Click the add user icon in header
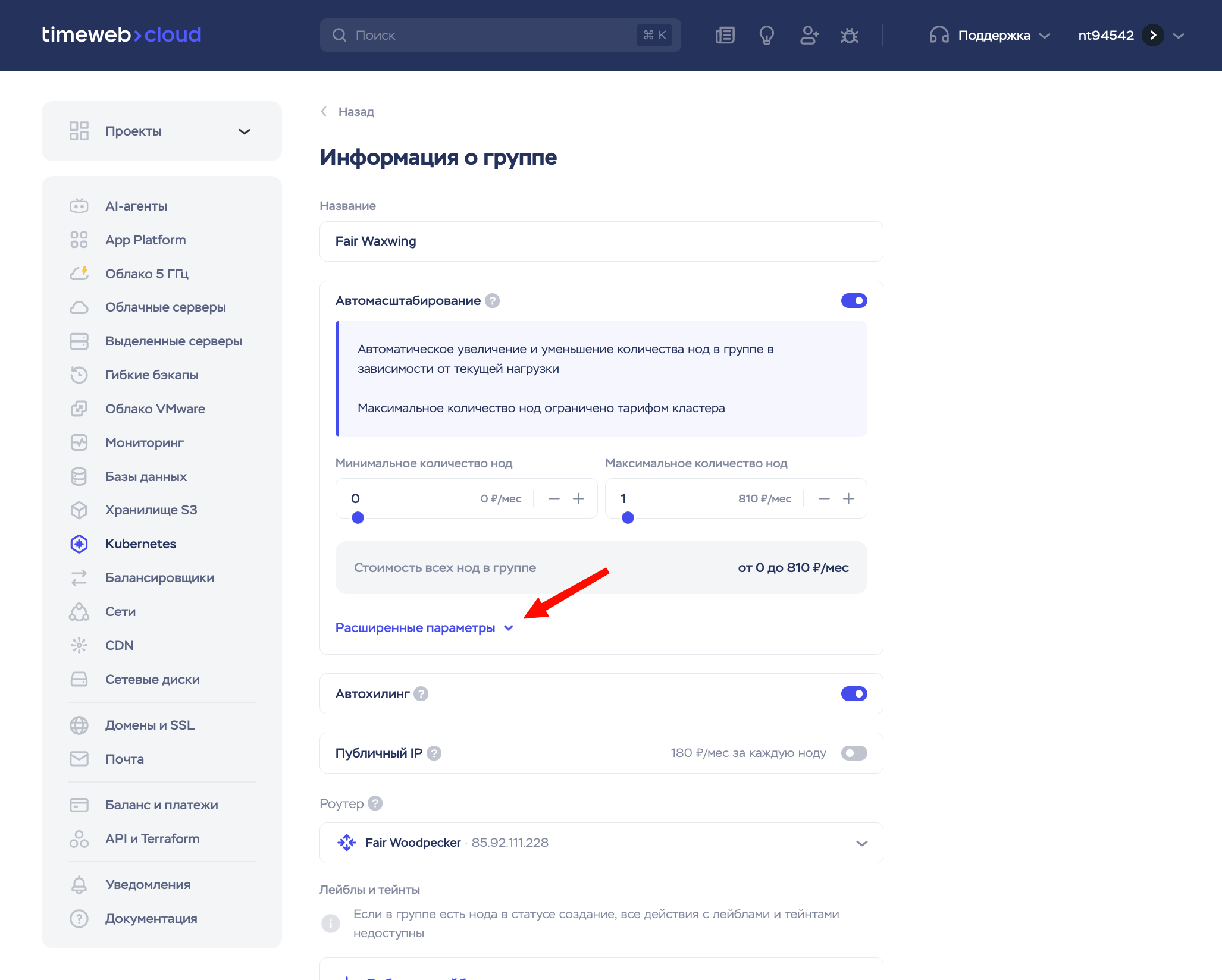 click(x=809, y=36)
